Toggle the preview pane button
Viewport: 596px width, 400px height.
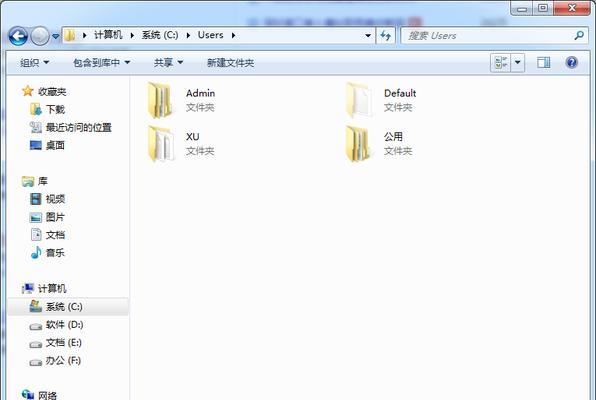(543, 62)
